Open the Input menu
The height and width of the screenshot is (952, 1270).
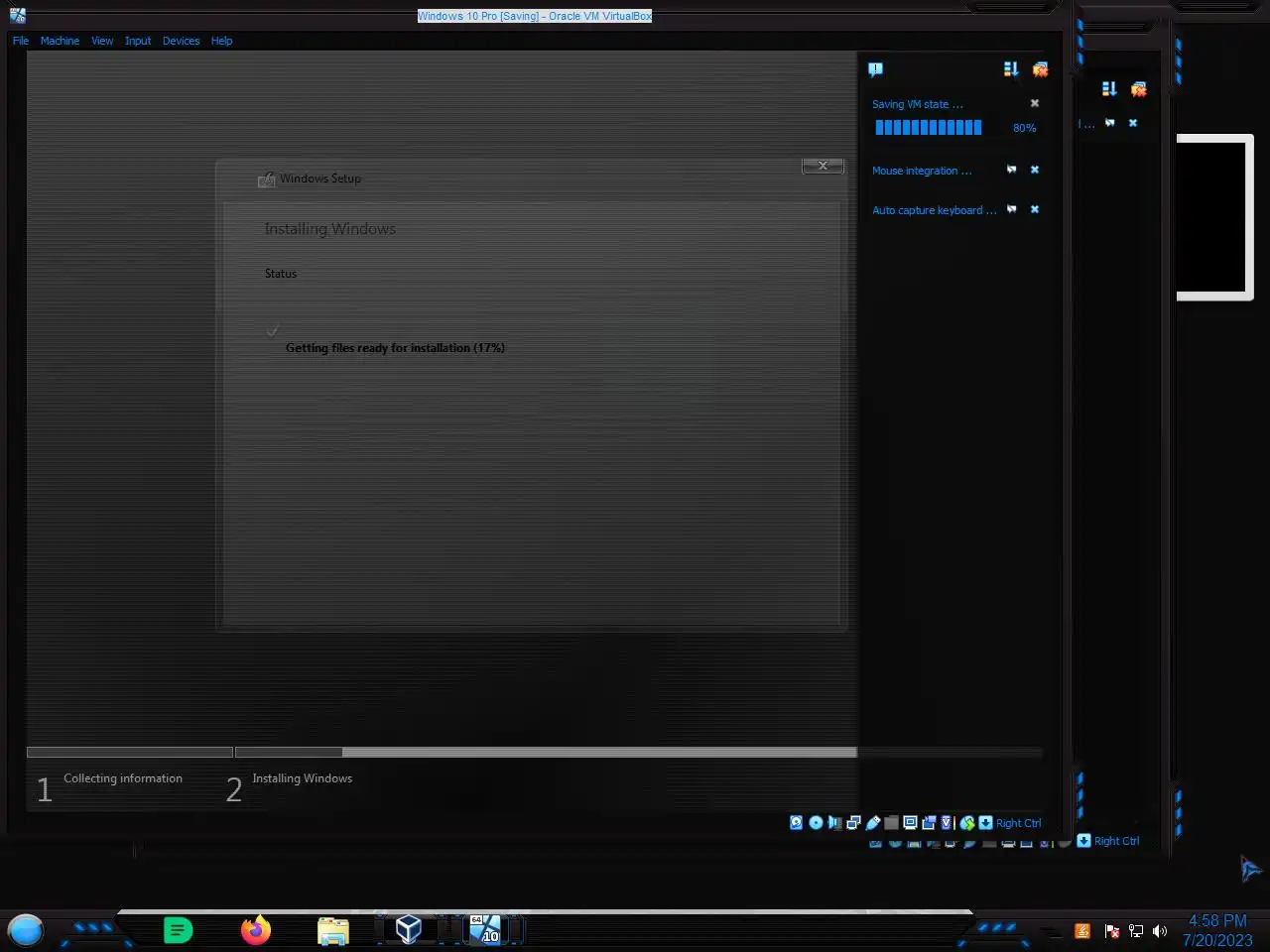[x=138, y=41]
